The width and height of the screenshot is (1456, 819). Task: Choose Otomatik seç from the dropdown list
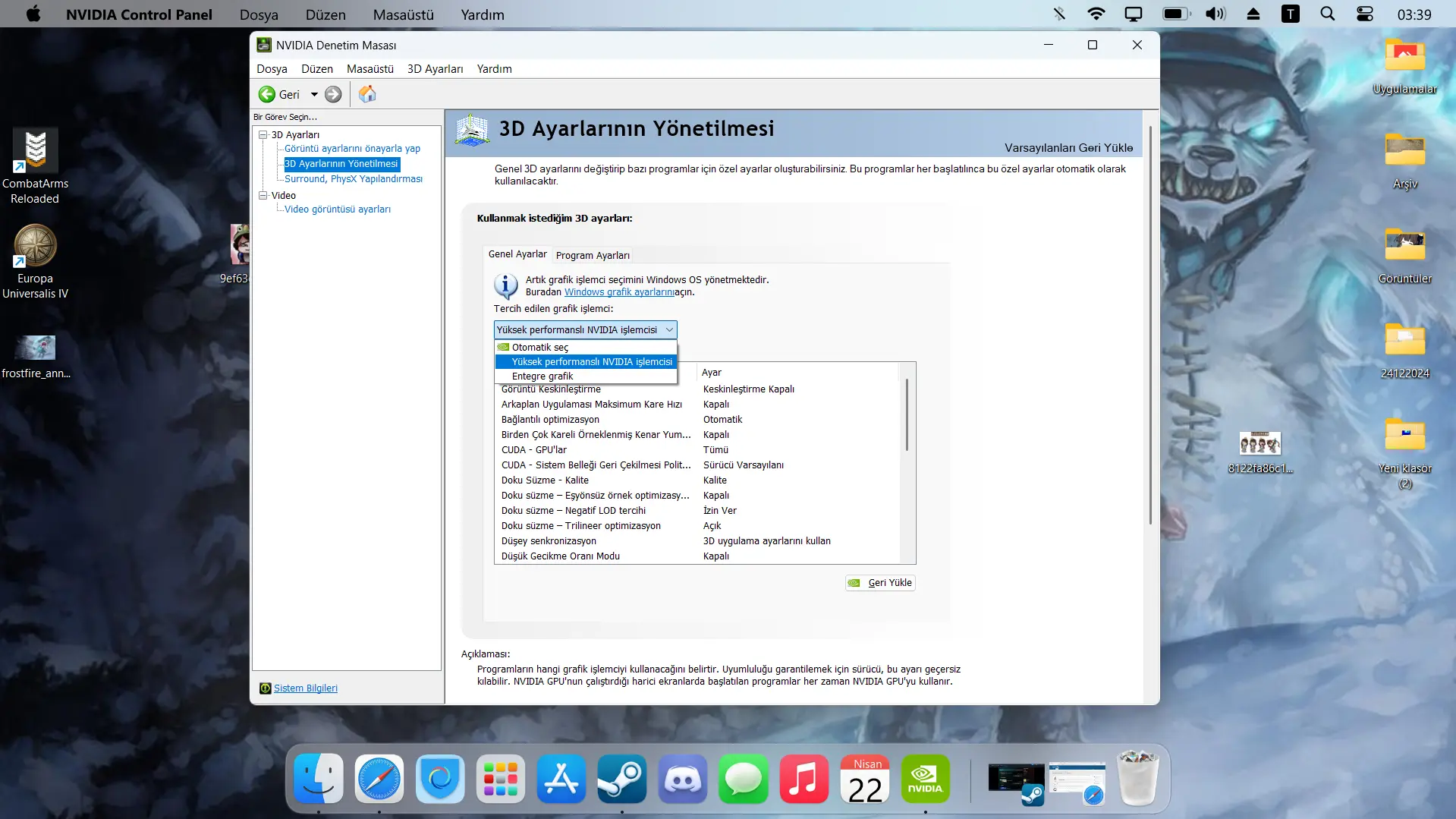pos(585,348)
